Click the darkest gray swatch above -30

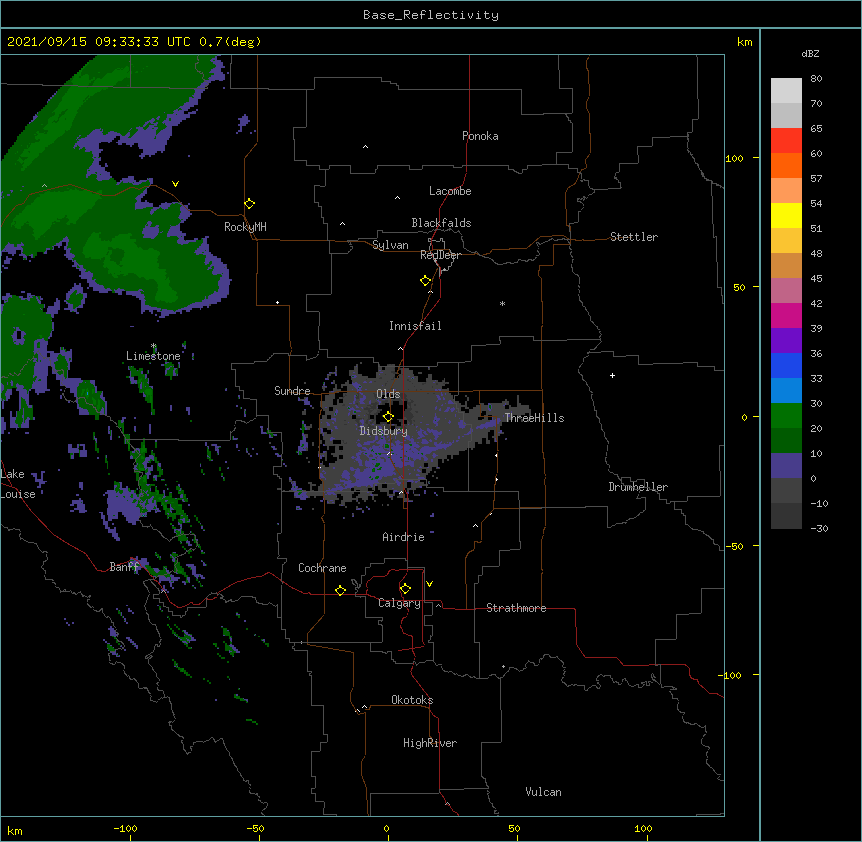[x=786, y=516]
